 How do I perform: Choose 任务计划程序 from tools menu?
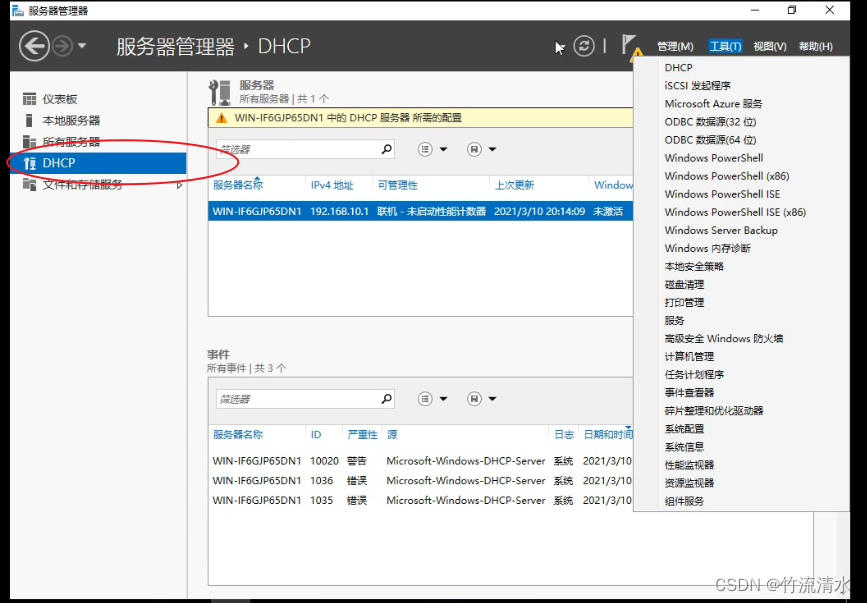[694, 375]
